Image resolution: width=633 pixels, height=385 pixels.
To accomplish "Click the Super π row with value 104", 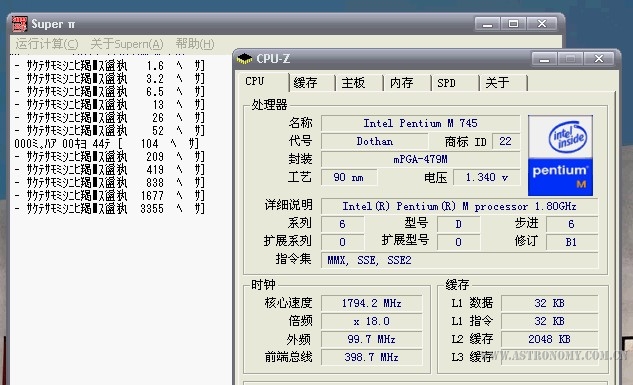I will pyautogui.click(x=107, y=144).
